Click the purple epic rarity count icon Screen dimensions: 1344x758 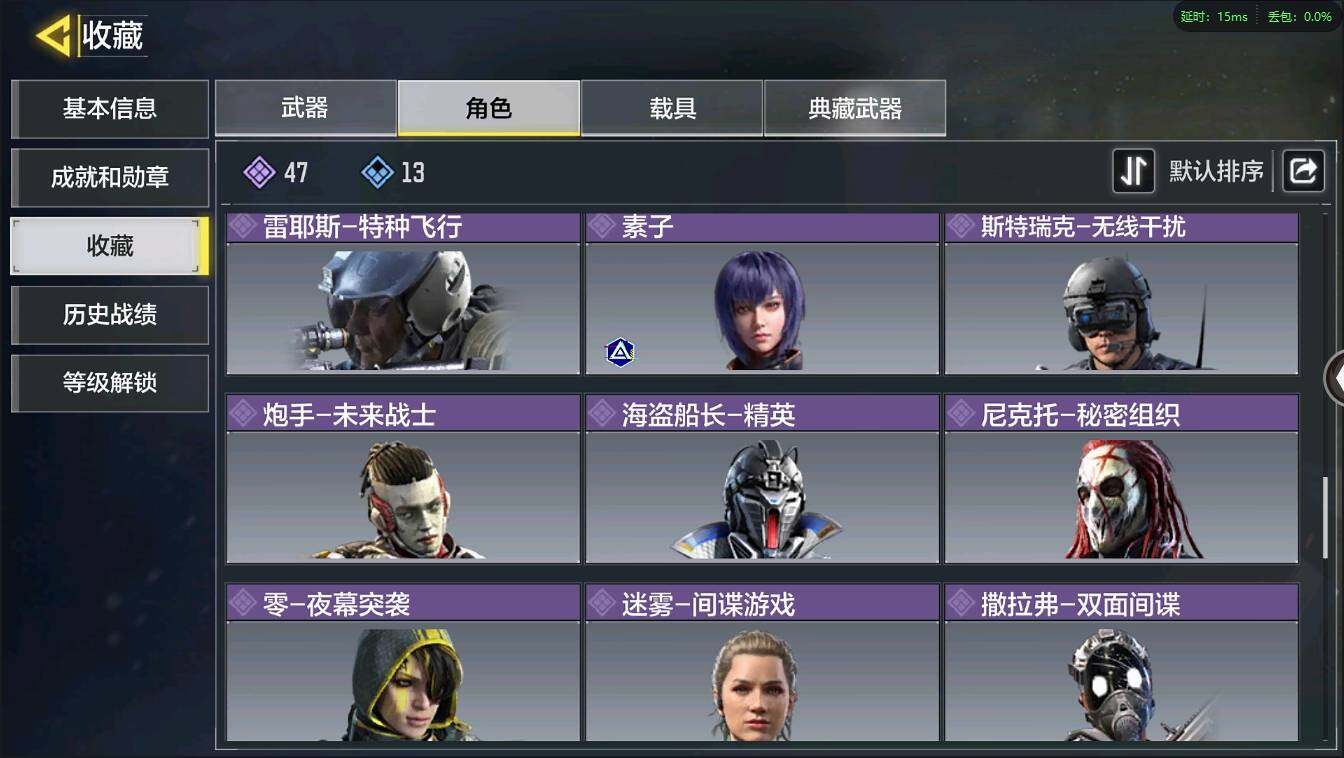pos(259,172)
